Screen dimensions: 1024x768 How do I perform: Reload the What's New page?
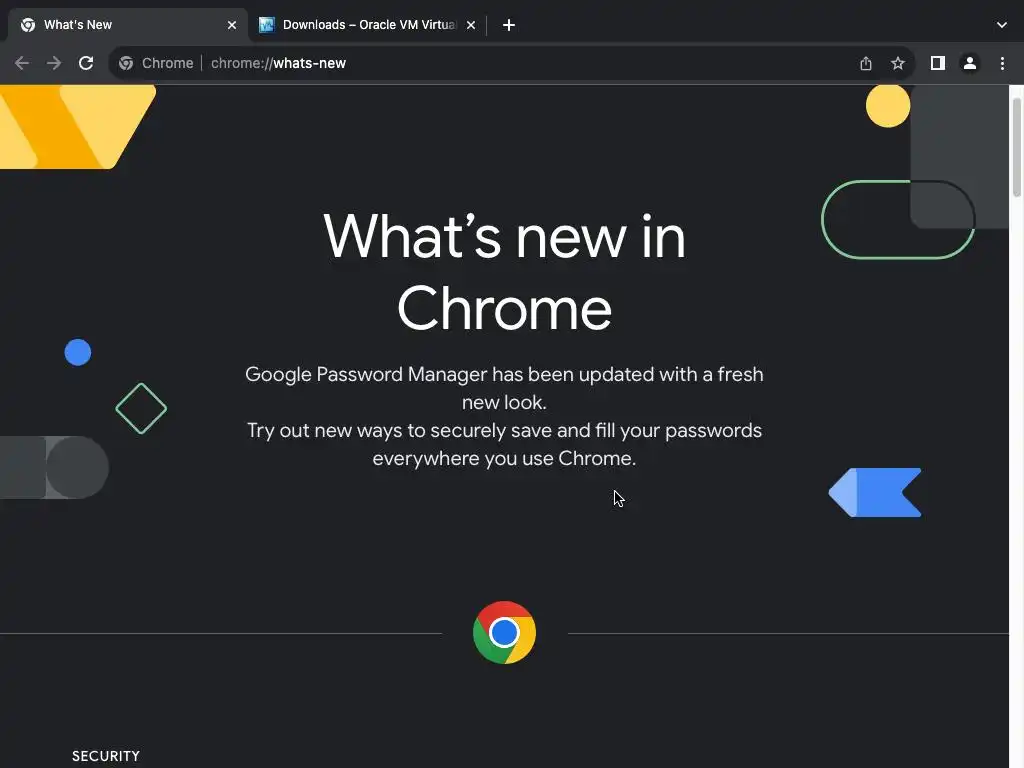86,63
